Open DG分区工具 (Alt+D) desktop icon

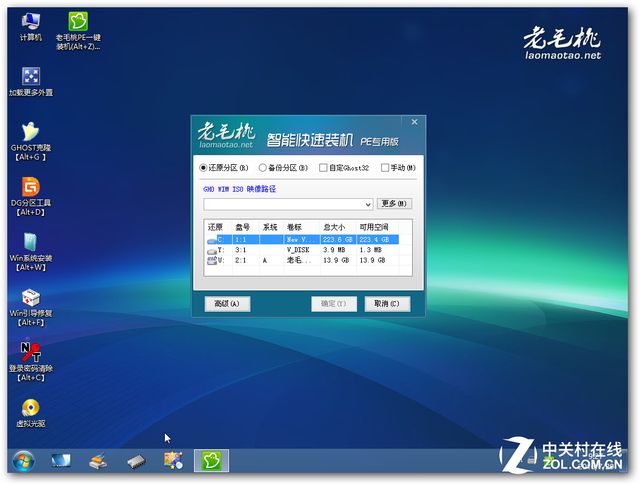tap(31, 196)
